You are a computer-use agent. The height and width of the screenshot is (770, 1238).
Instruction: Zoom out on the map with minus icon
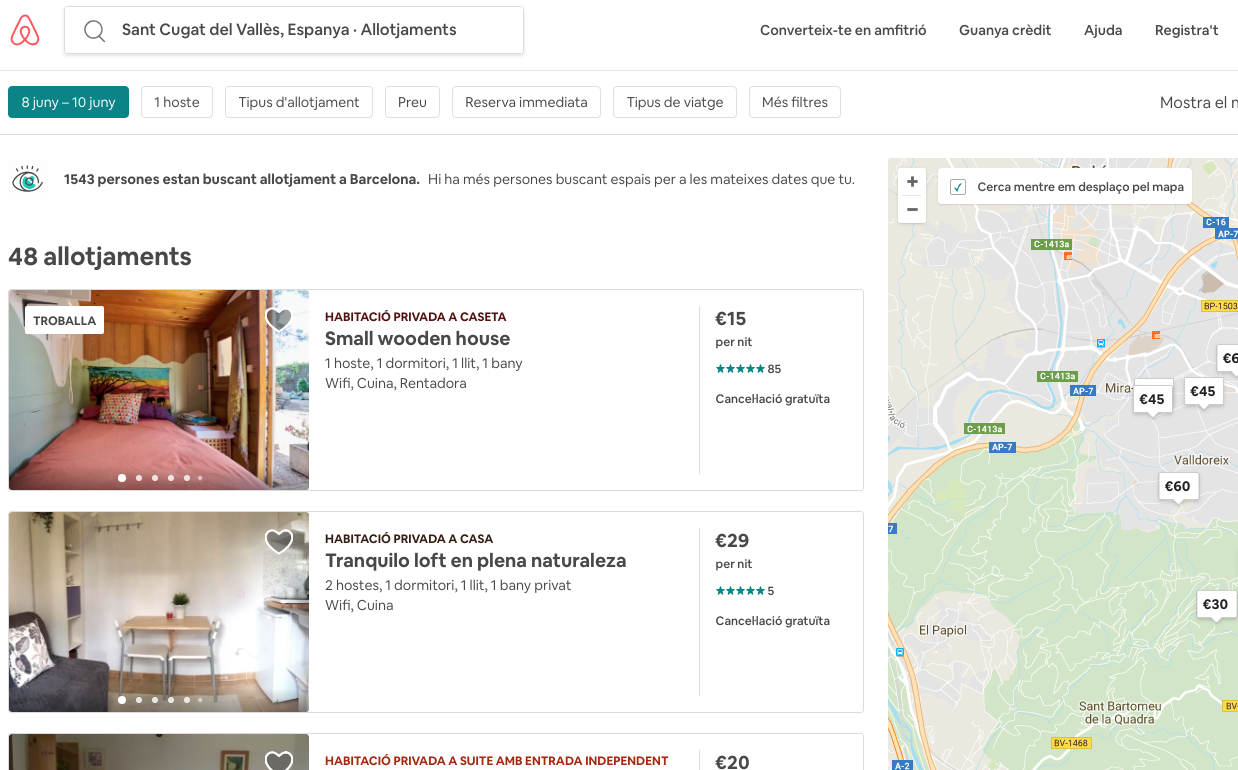point(911,209)
